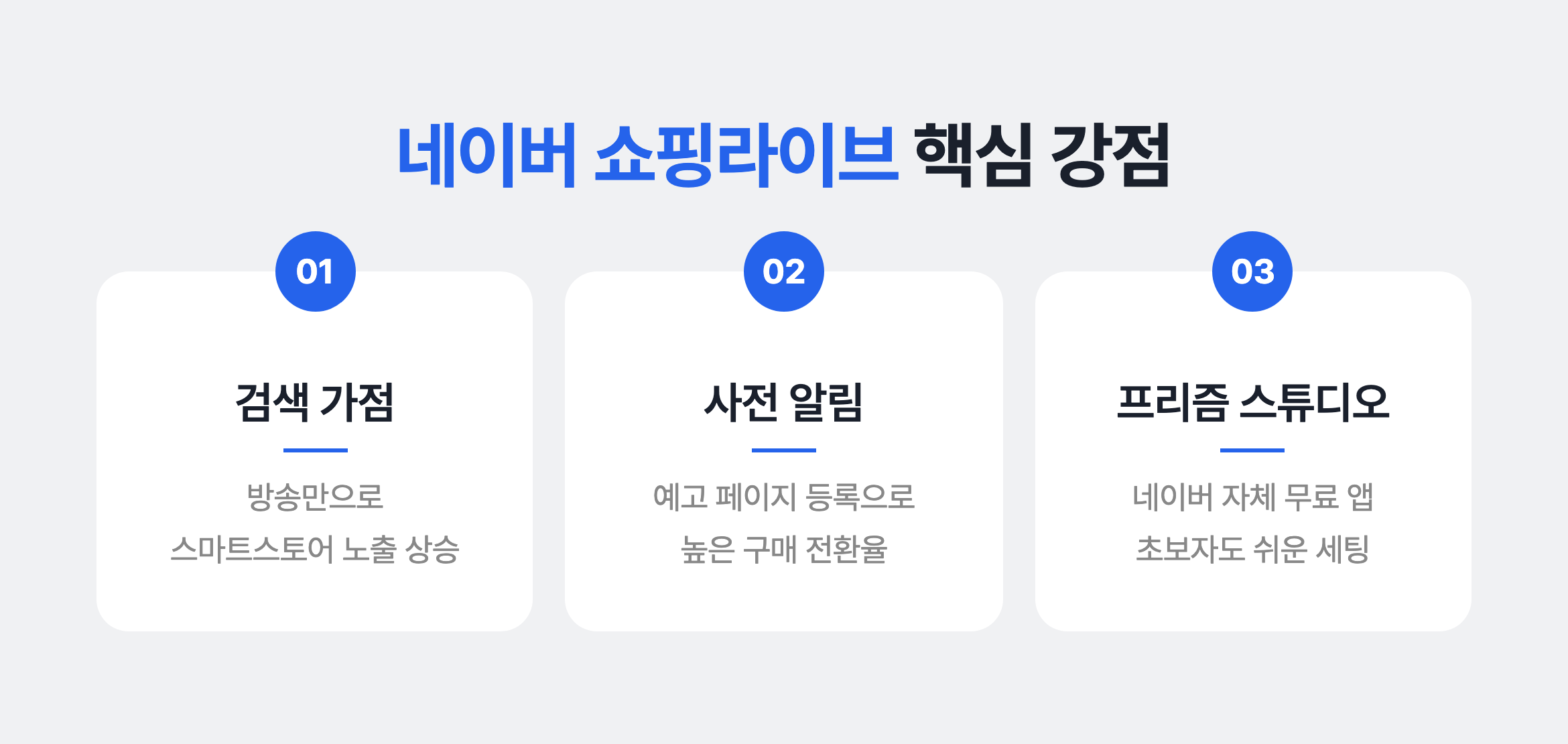
Task: Click empty white area of second card bottom
Action: [x=784, y=600]
